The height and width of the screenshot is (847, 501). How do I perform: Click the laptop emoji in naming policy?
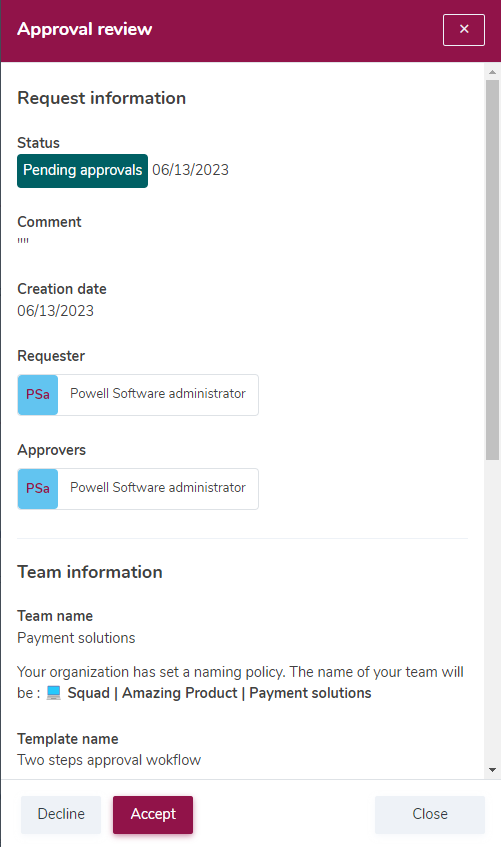tap(54, 693)
